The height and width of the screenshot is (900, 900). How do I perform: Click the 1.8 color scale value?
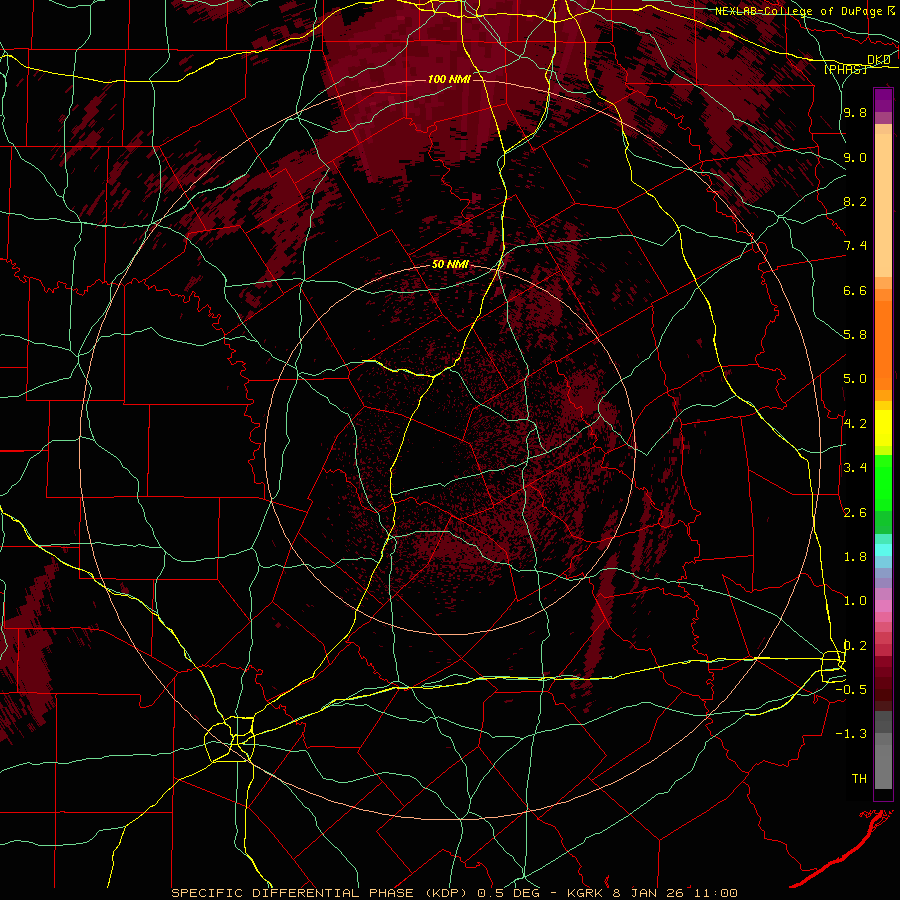pyautogui.click(x=855, y=557)
